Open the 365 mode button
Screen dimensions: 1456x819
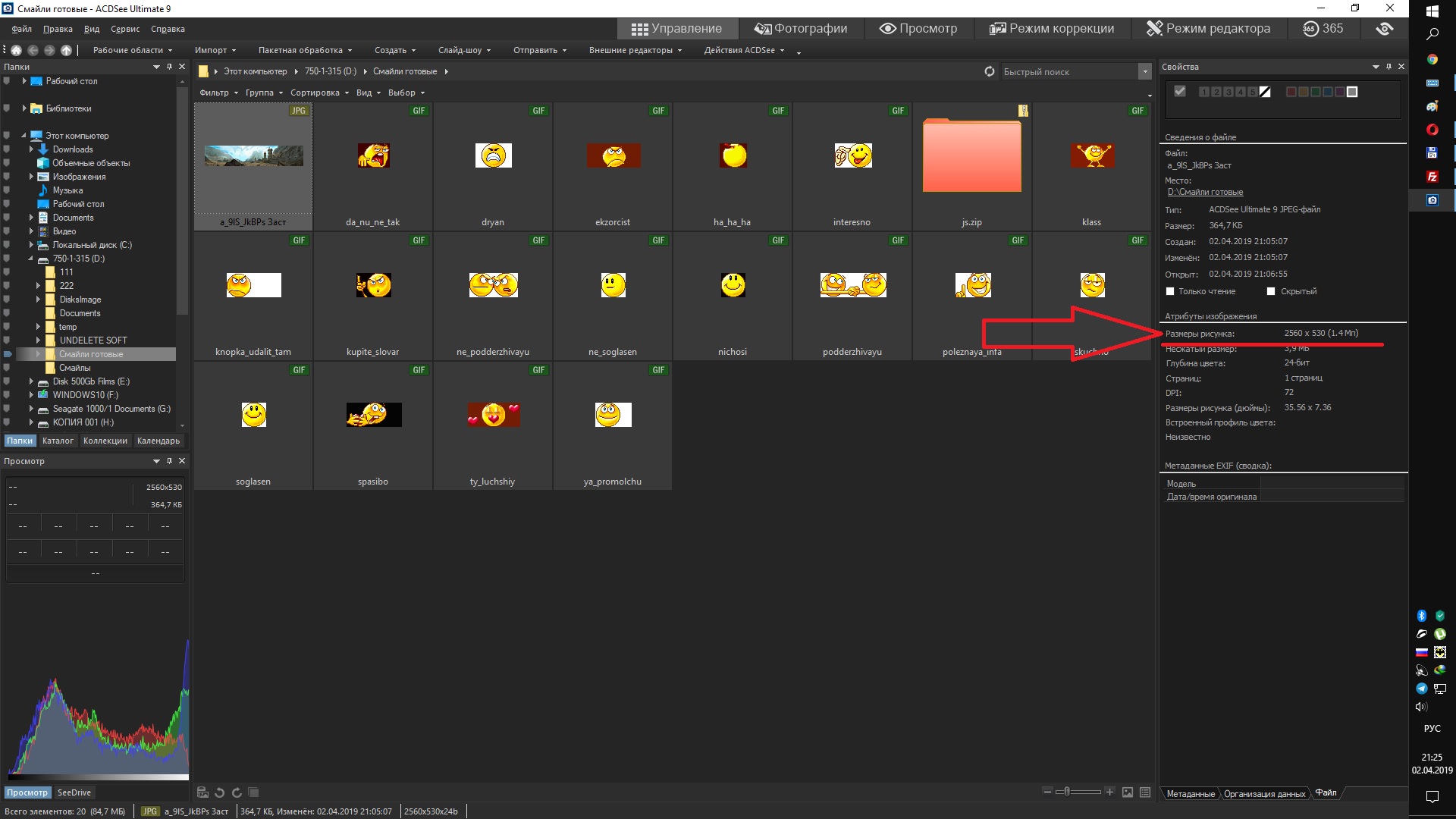(x=1323, y=29)
